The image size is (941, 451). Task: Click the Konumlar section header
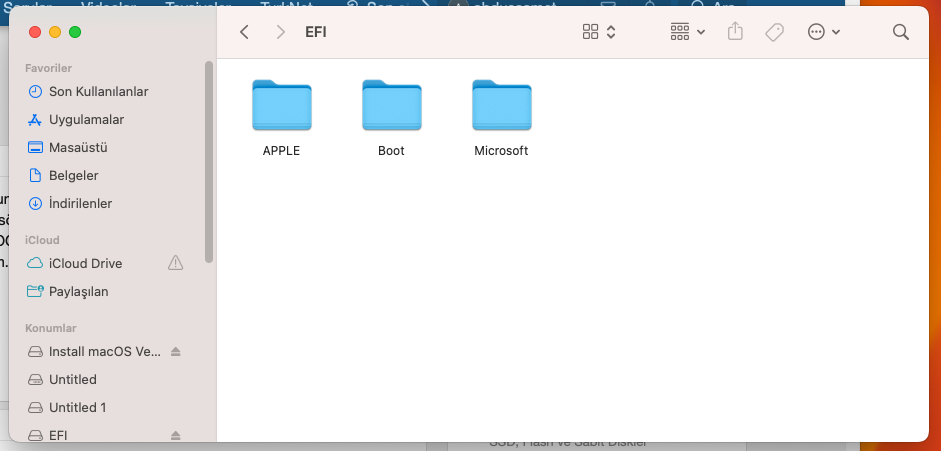50,329
